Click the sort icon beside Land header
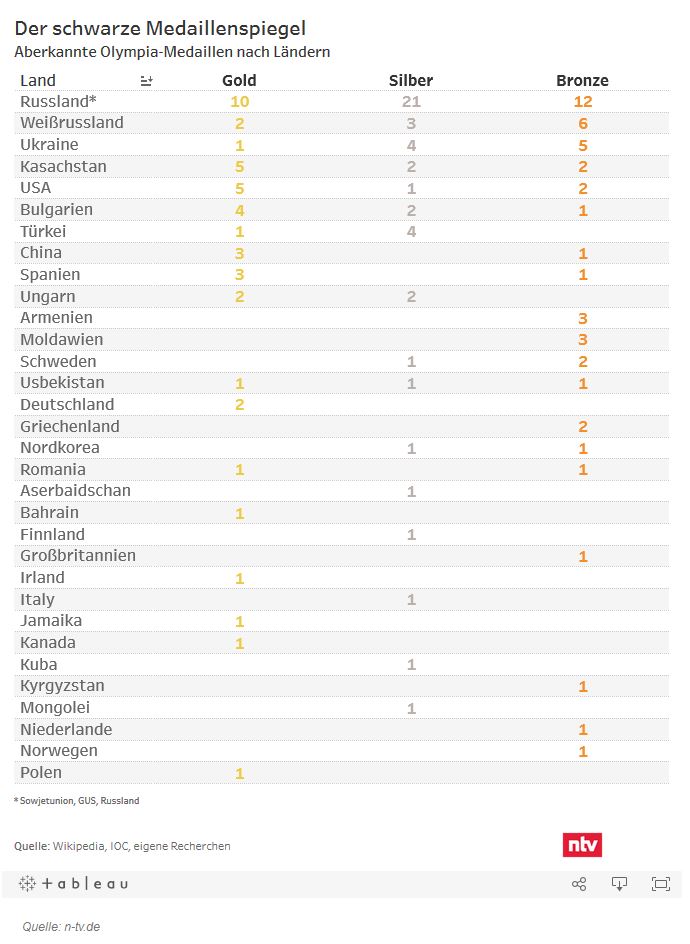Image resolution: width=690 pixels, height=944 pixels. point(147,81)
